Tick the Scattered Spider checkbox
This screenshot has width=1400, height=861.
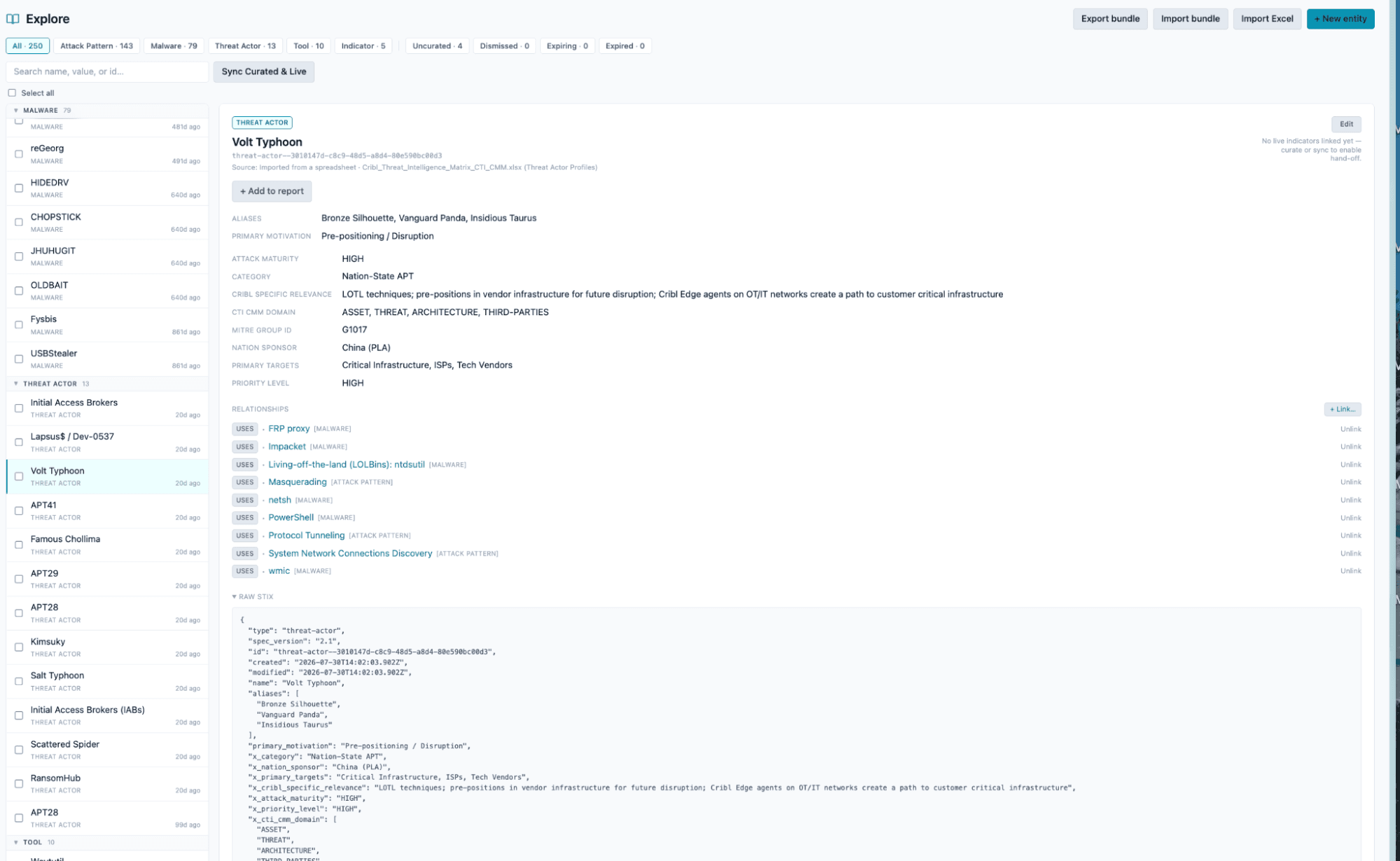19,750
